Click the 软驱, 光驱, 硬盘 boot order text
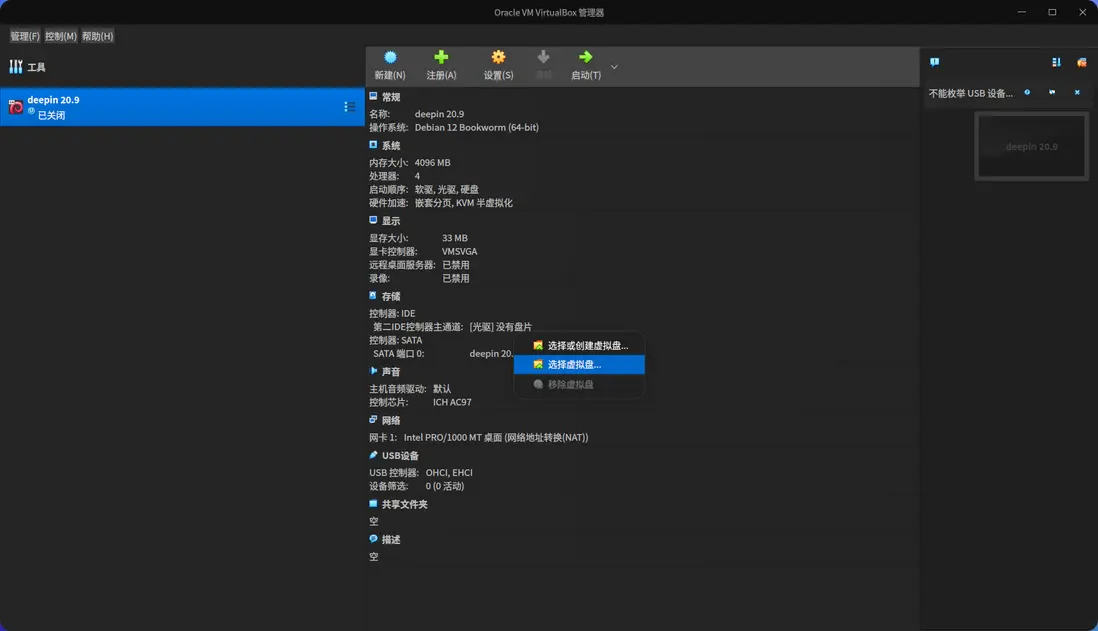Image resolution: width=1098 pixels, height=631 pixels. coord(447,190)
